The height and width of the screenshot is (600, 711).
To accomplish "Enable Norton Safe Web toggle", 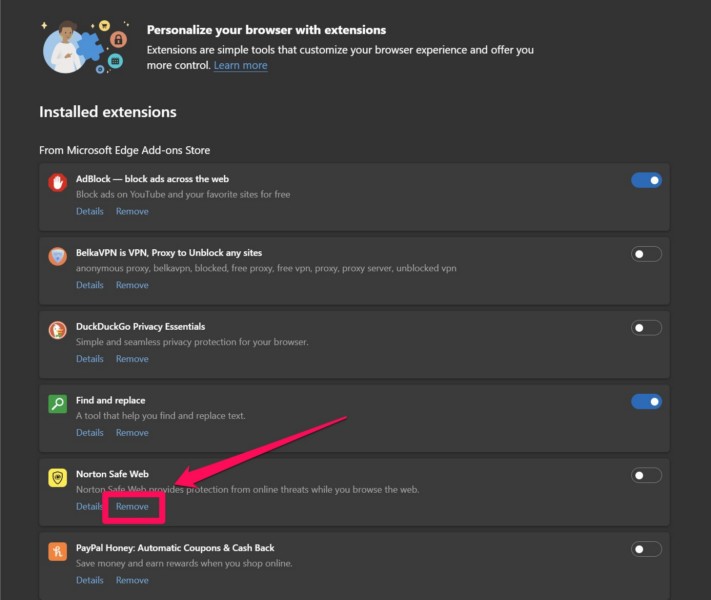I will pos(646,475).
